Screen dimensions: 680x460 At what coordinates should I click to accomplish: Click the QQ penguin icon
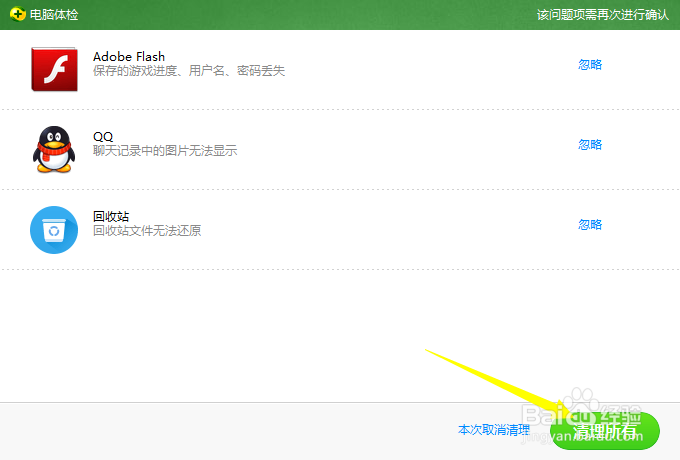(x=54, y=150)
